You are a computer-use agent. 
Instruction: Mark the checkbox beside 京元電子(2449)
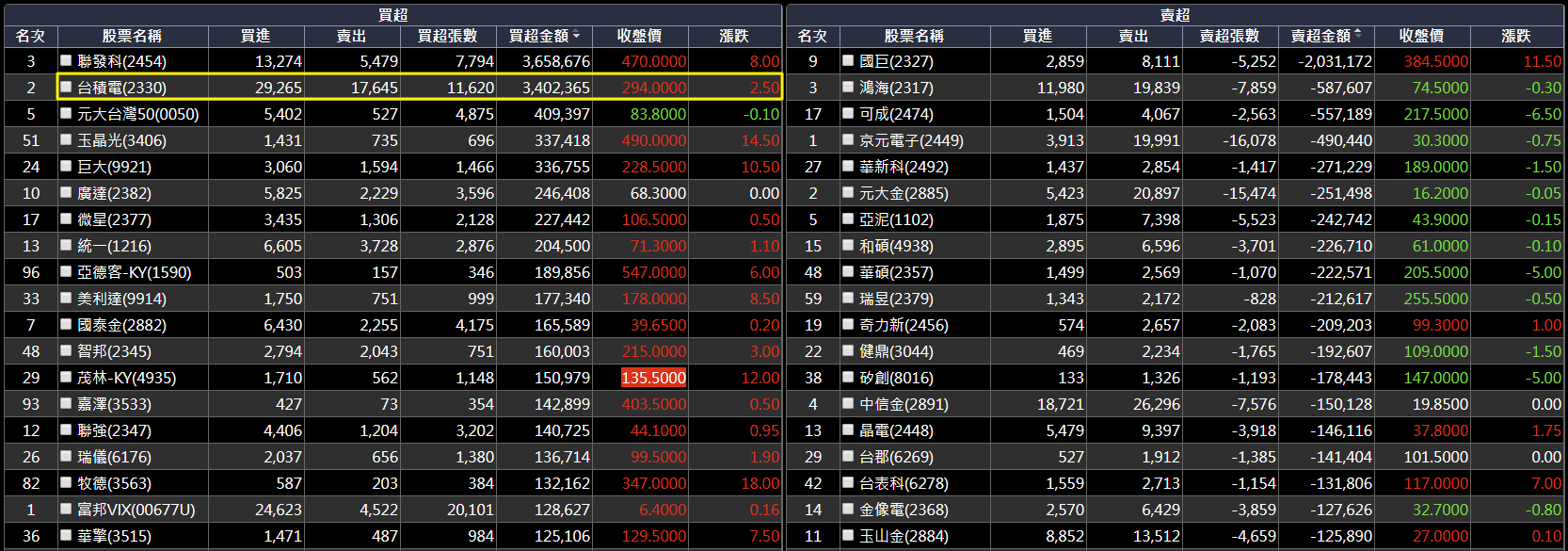click(x=848, y=139)
